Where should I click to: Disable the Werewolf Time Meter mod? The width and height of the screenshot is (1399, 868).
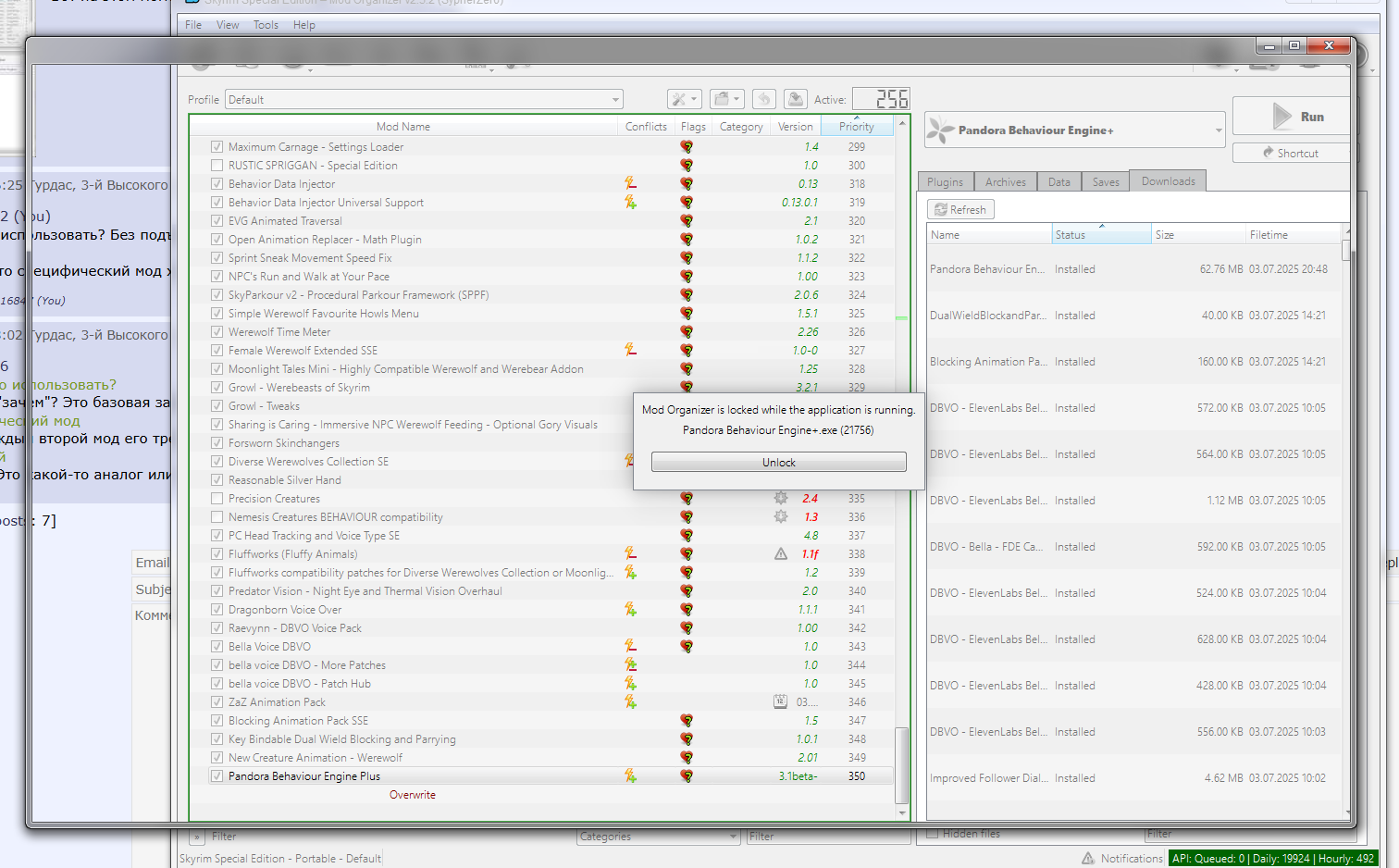pyautogui.click(x=217, y=331)
